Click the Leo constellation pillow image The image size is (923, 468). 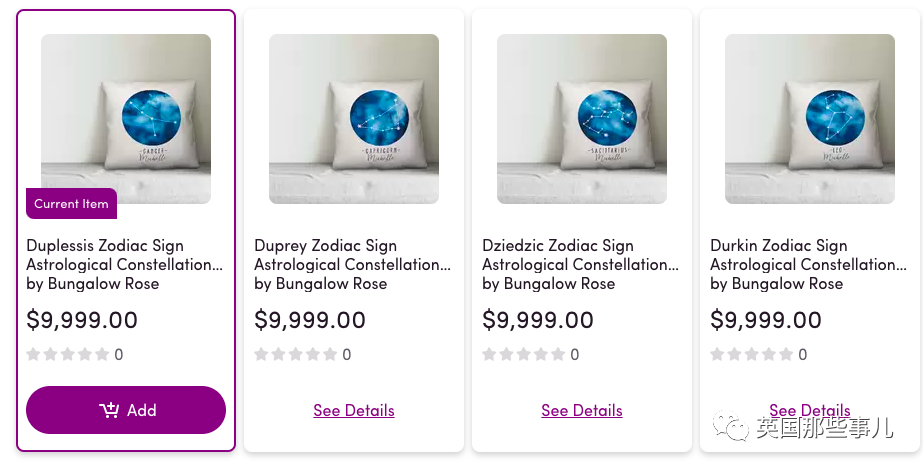(x=810, y=118)
